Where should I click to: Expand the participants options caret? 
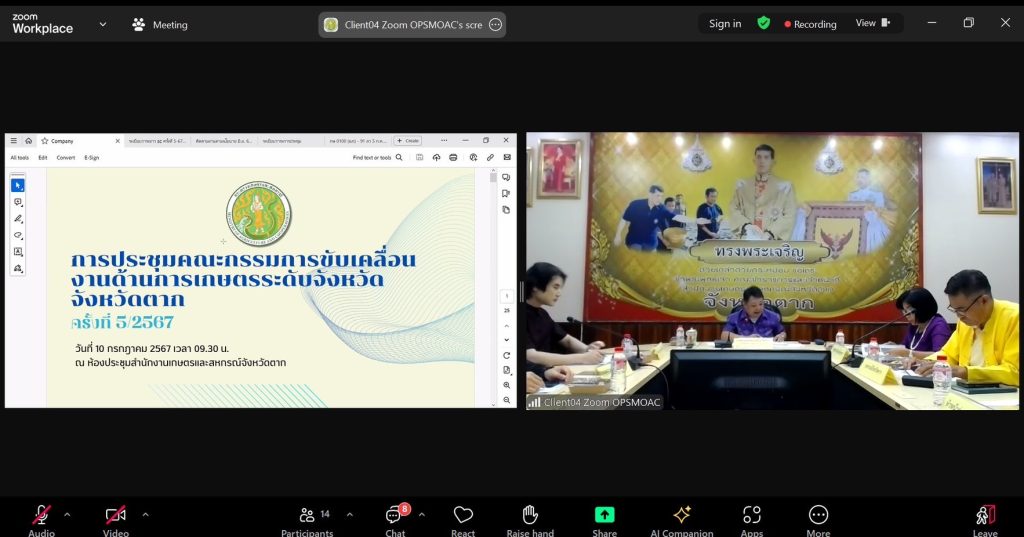[x=349, y=515]
